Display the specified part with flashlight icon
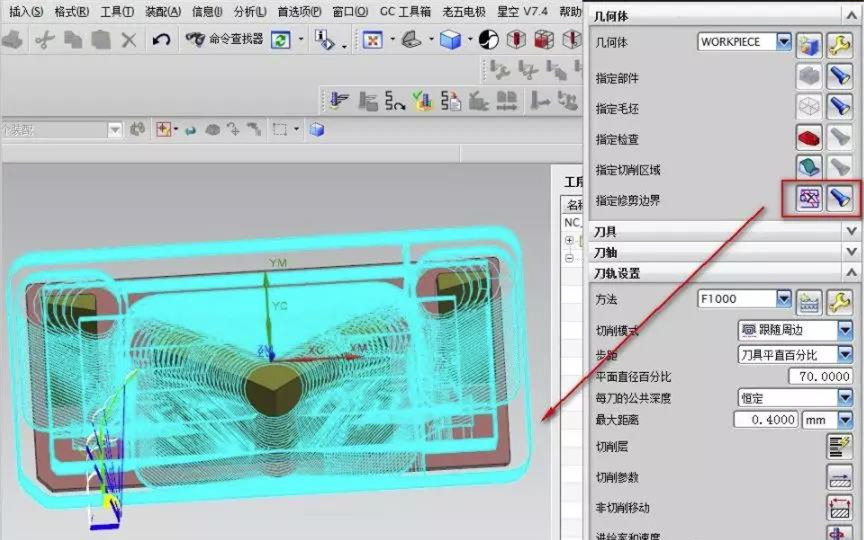 point(839,77)
